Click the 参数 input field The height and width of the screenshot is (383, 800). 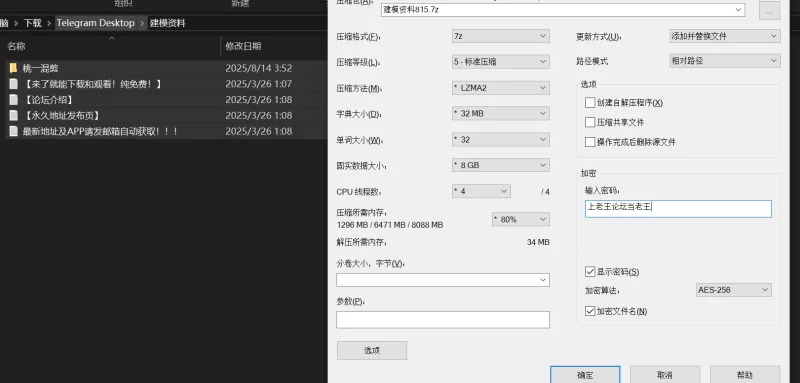(x=443, y=320)
